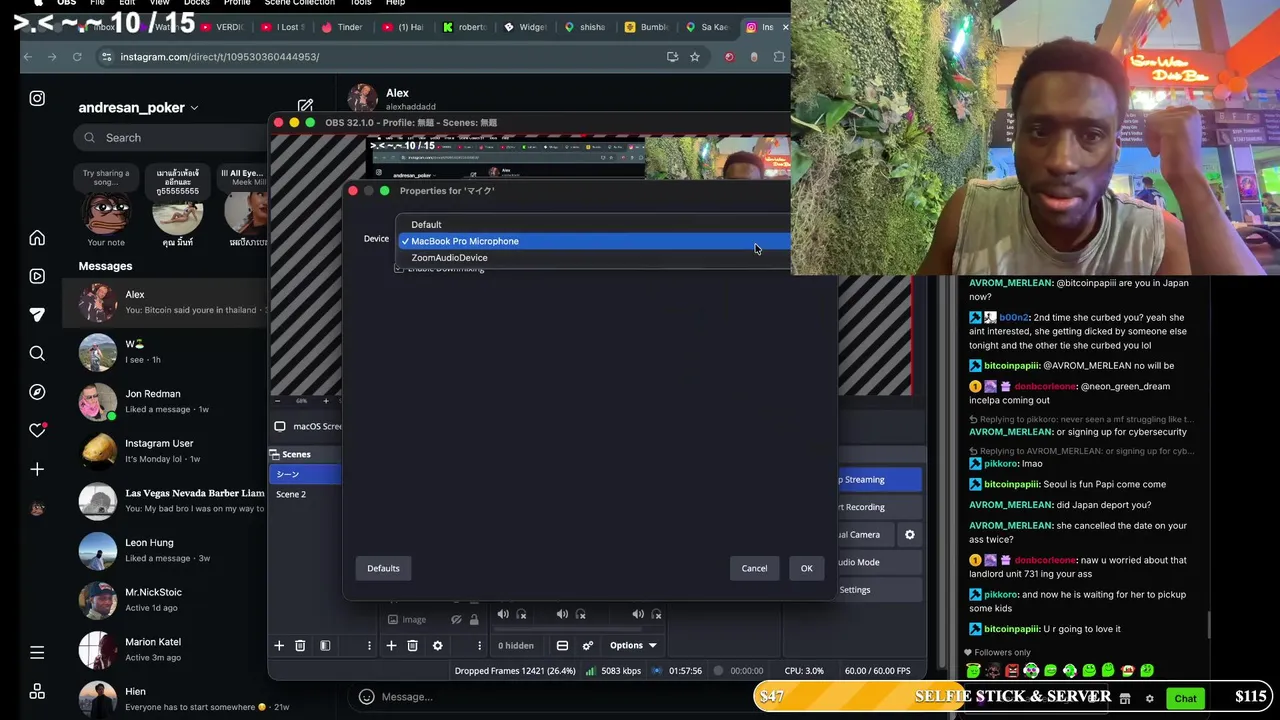Click the Instagram Home sidebar icon

pos(37,238)
